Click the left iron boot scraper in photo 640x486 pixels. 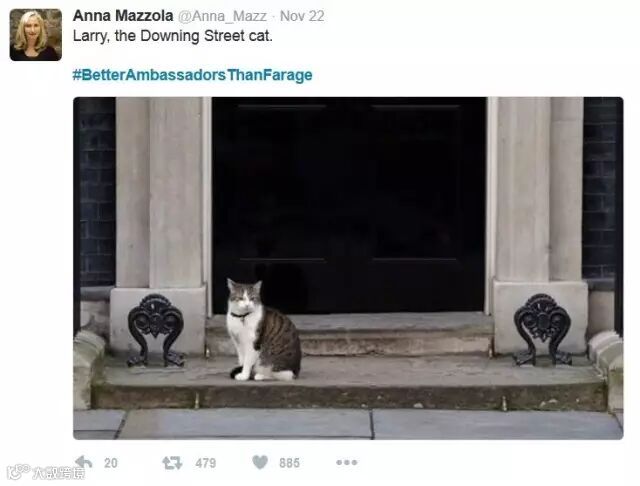156,330
